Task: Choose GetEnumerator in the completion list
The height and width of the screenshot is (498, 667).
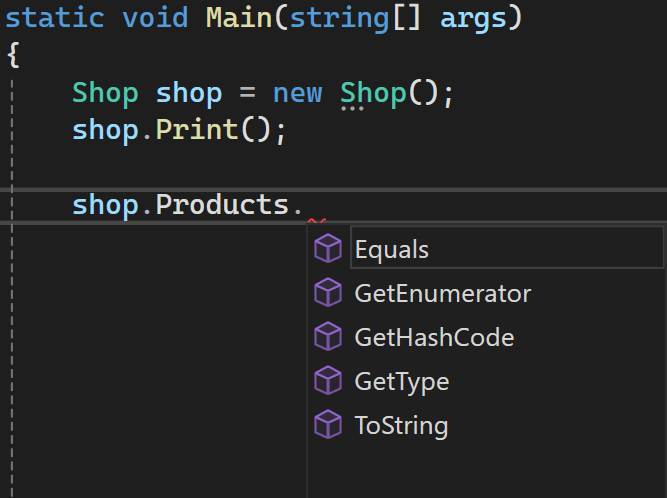Action: click(442, 293)
